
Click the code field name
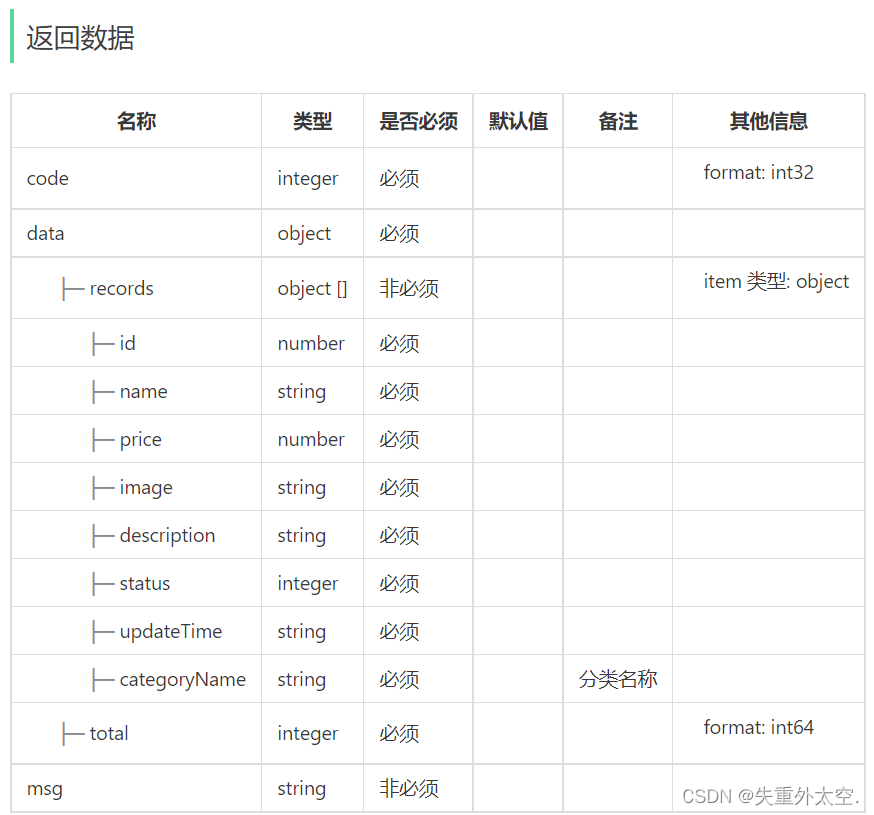click(48, 178)
